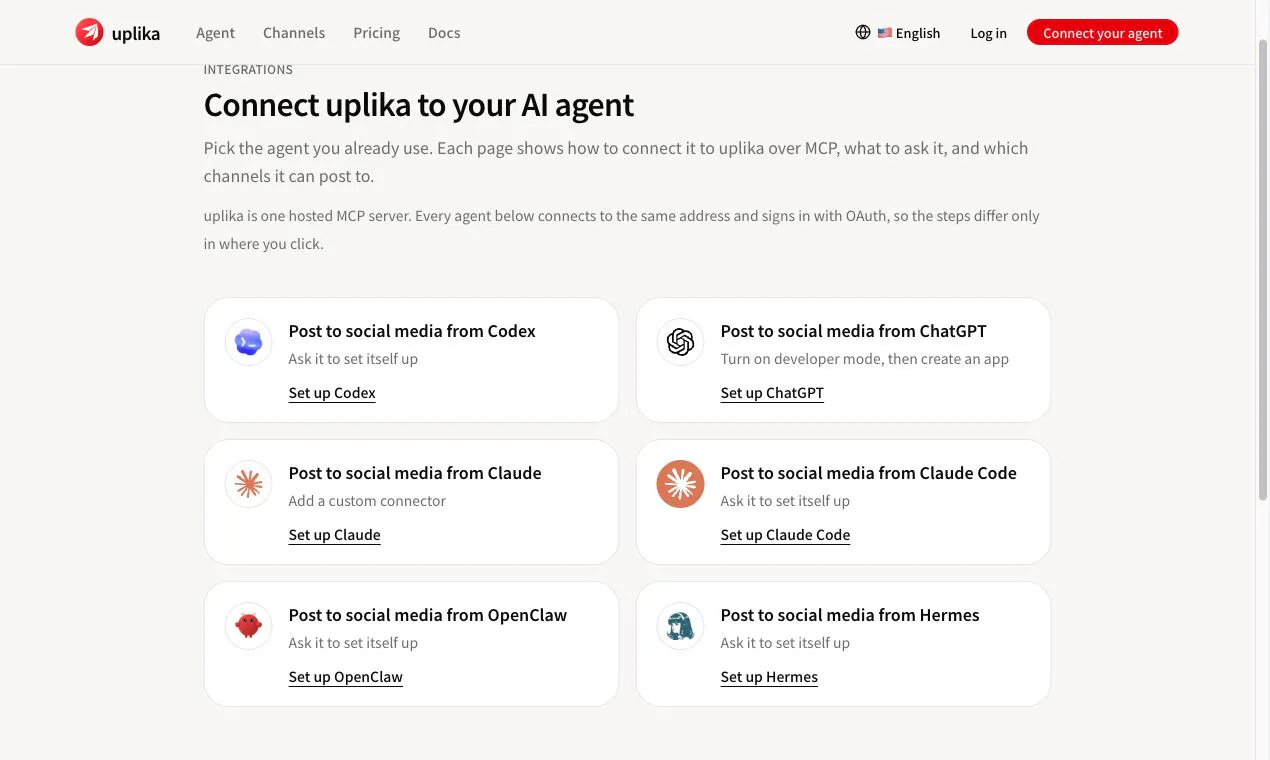Follow the Set up ChatGPT link
The width and height of the screenshot is (1270, 760).
[772, 393]
